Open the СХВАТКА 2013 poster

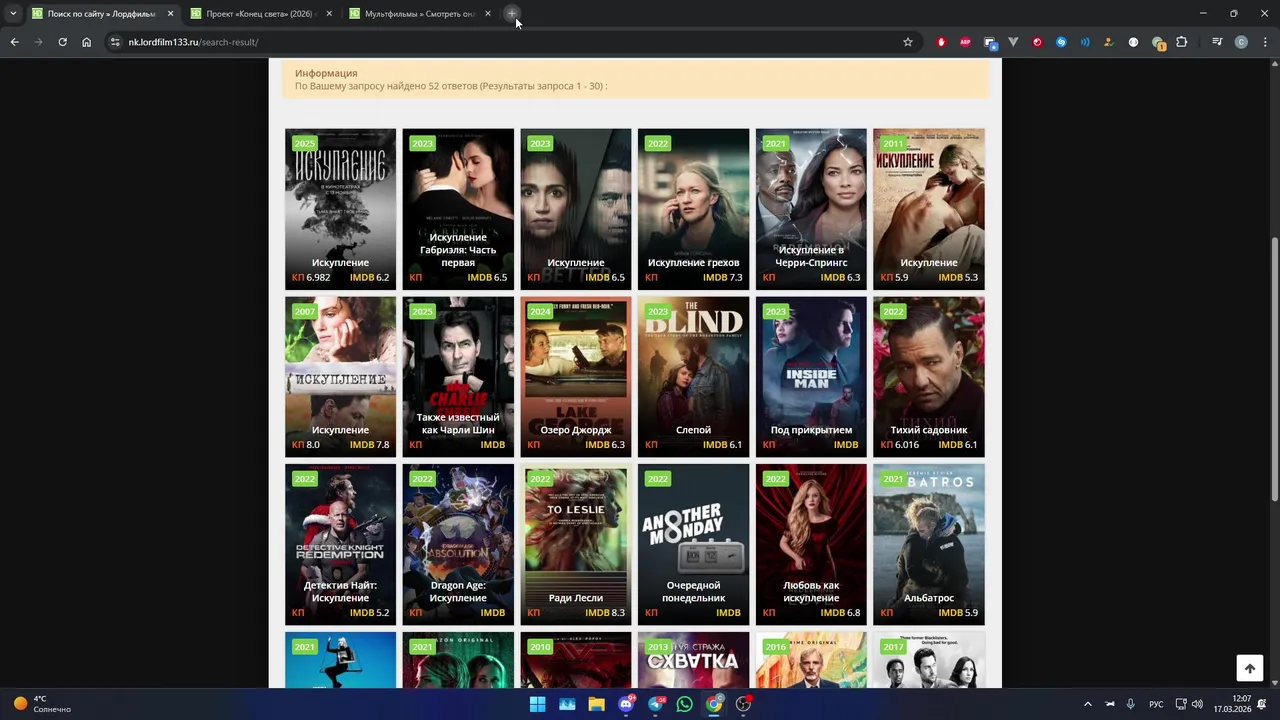pyautogui.click(x=693, y=660)
